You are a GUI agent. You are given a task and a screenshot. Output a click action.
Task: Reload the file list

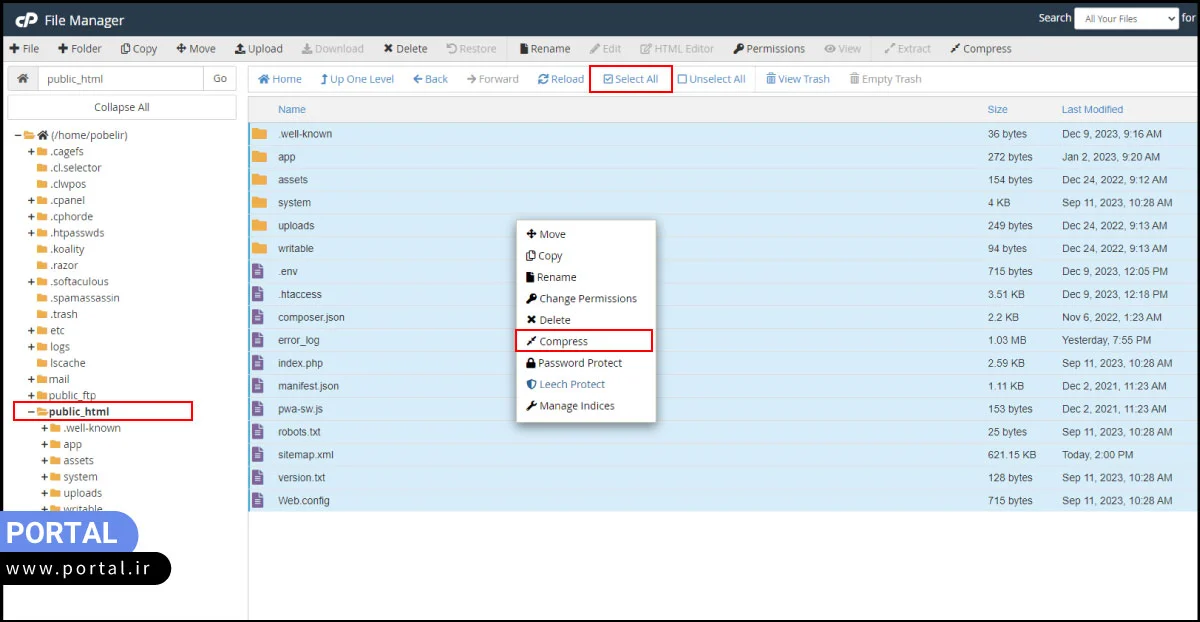560,79
